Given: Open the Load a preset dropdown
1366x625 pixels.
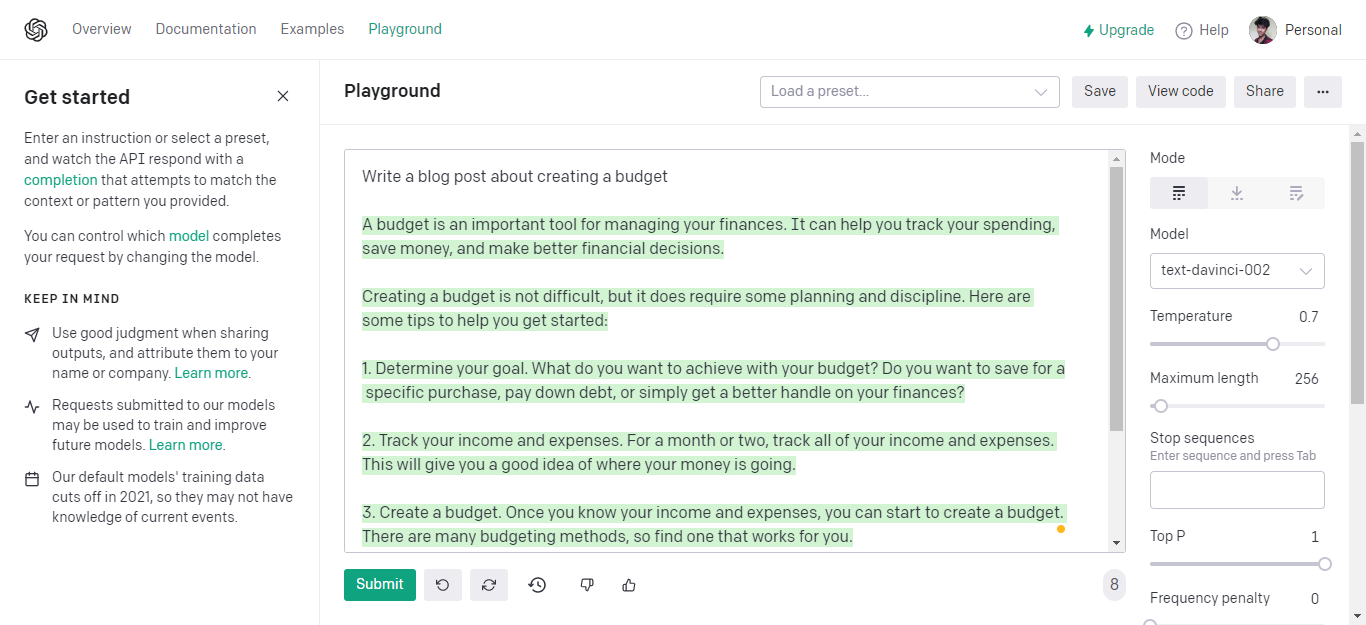Looking at the screenshot, I should [910, 91].
